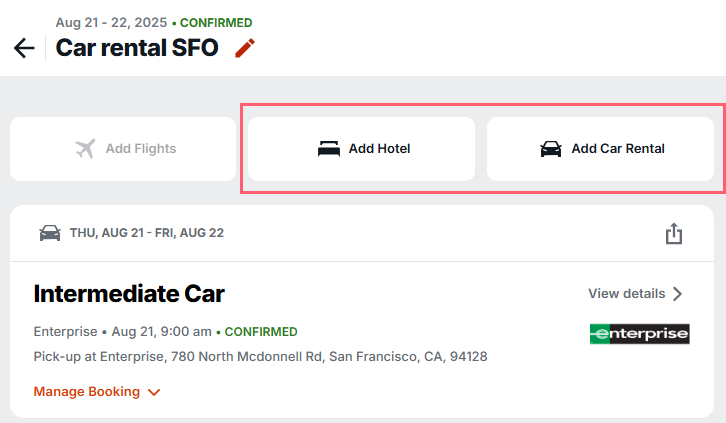
Task: Click the car icon beside the trip dates
Action: (50, 233)
